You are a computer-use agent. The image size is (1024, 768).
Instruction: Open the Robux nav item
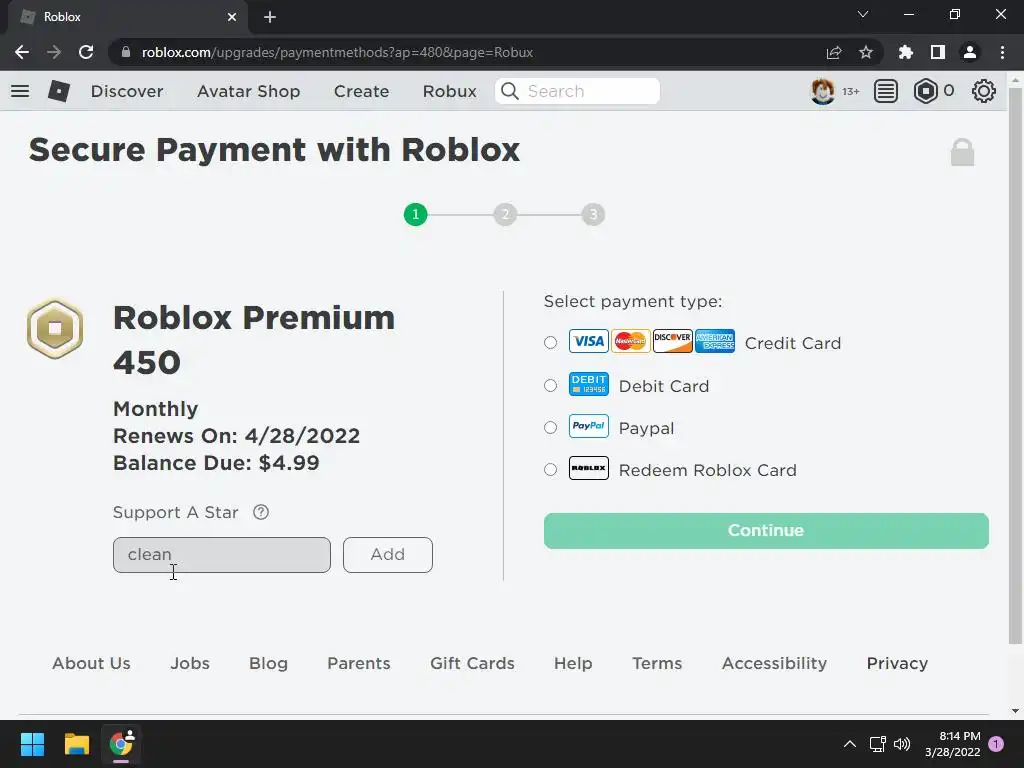(449, 91)
